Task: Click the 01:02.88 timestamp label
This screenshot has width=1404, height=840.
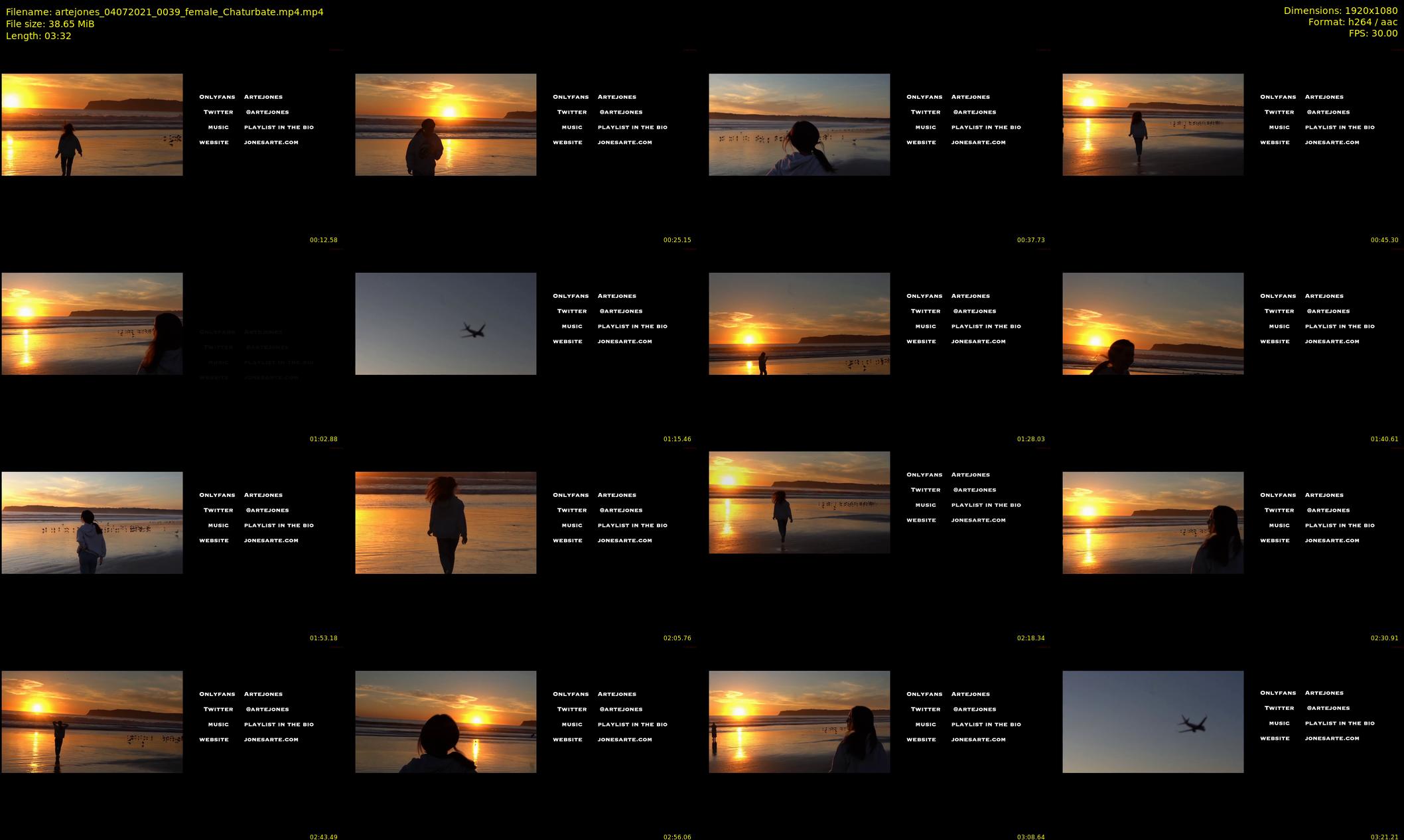Action: pyautogui.click(x=323, y=439)
